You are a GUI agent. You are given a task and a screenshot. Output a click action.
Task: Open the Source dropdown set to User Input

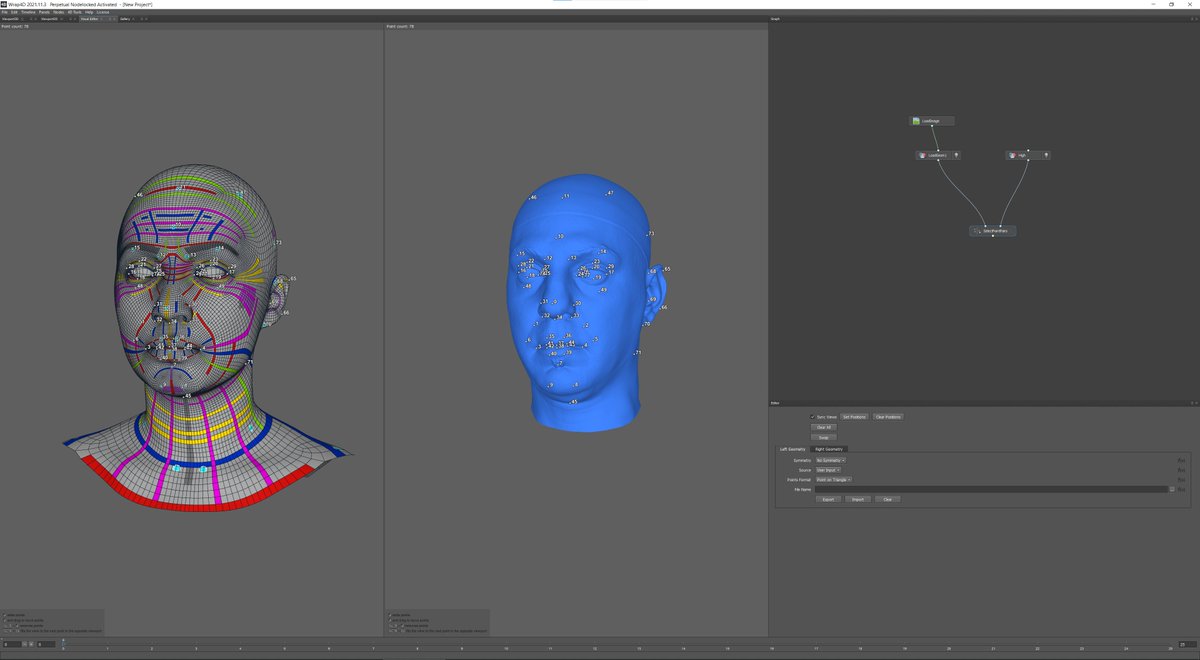[828, 470]
